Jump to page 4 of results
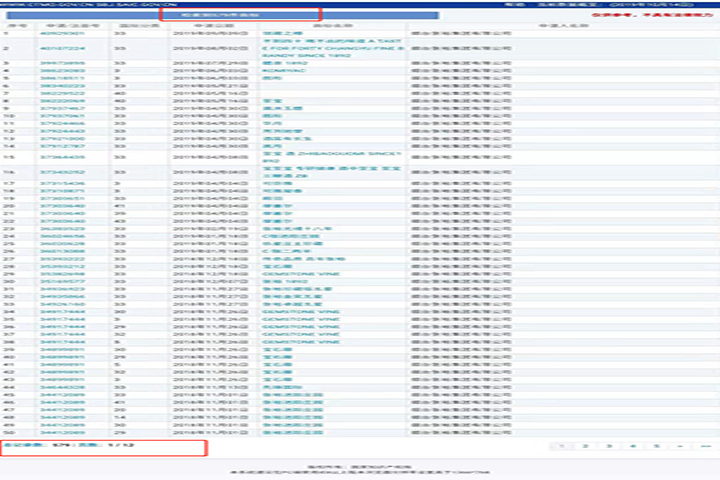Screen dimensions: 720x480 click(x=633, y=445)
